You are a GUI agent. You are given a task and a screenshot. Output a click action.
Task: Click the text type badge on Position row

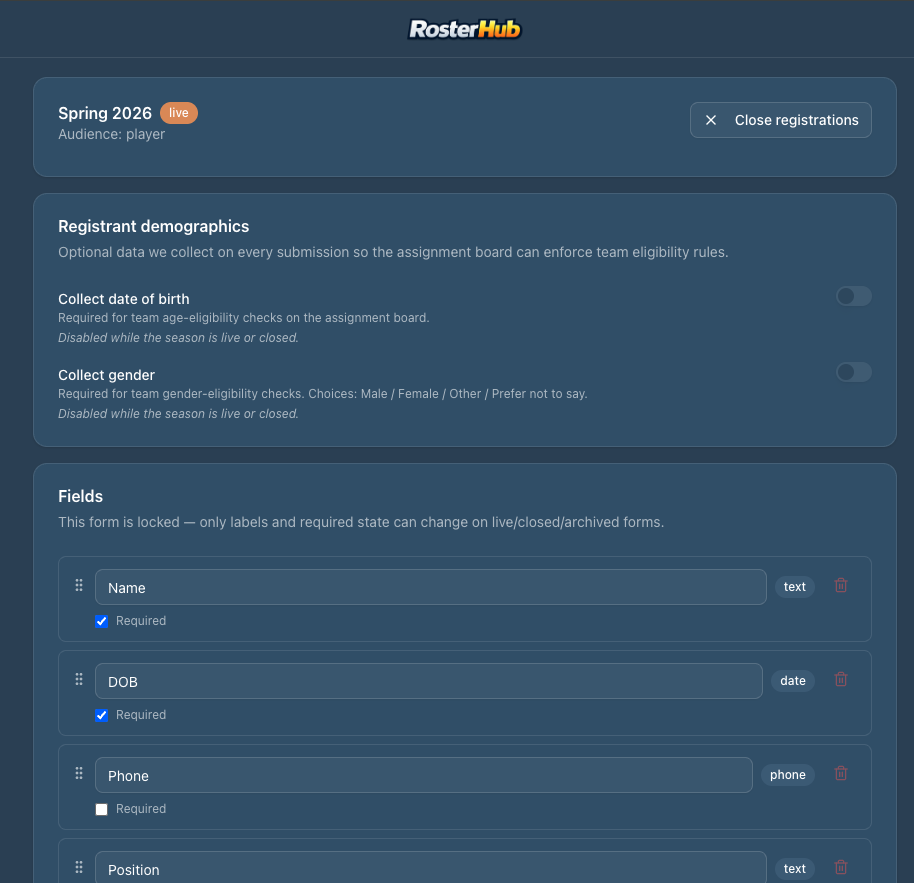pyautogui.click(x=795, y=868)
